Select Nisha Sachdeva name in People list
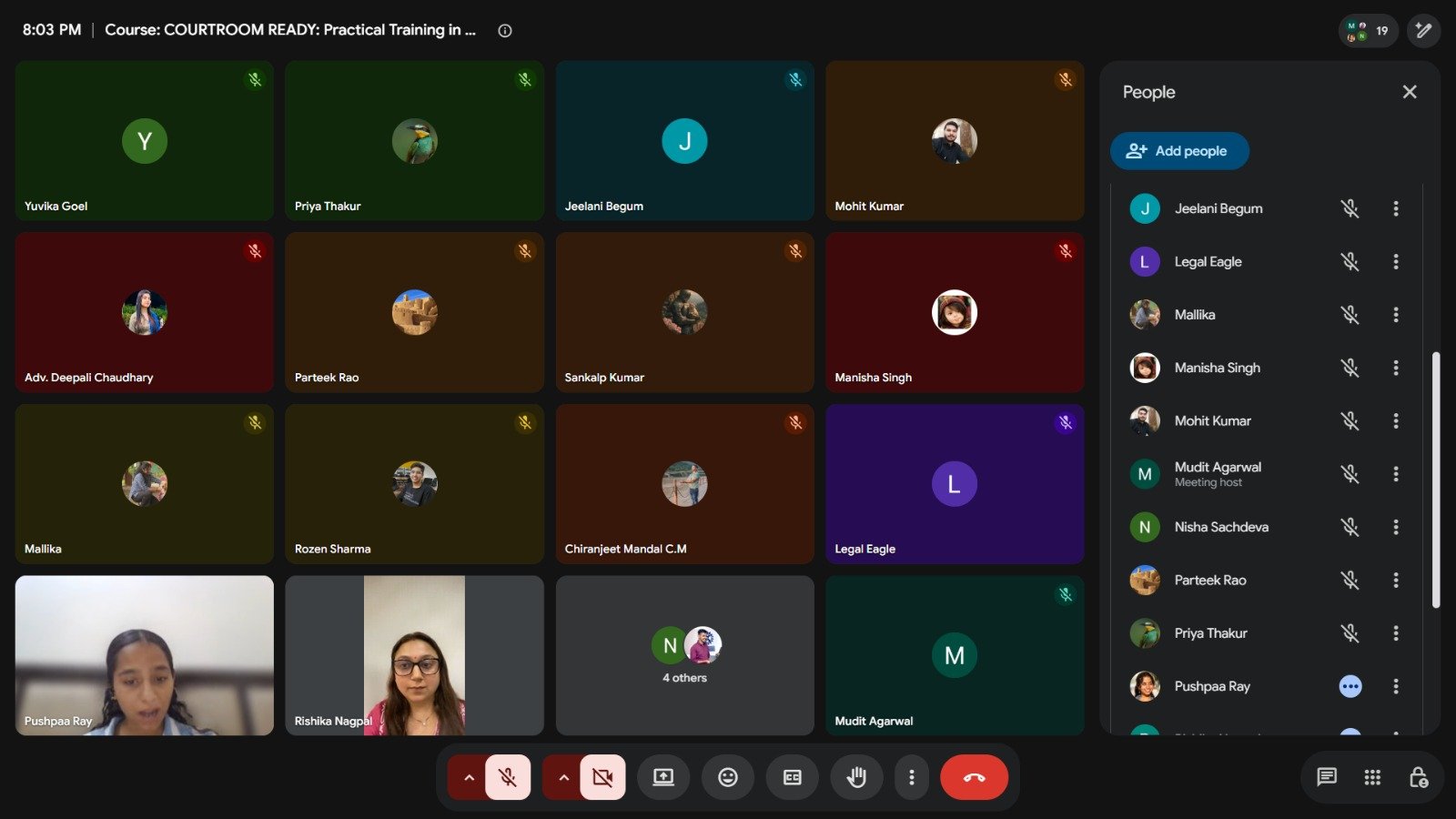The image size is (1456, 819). 1221,527
